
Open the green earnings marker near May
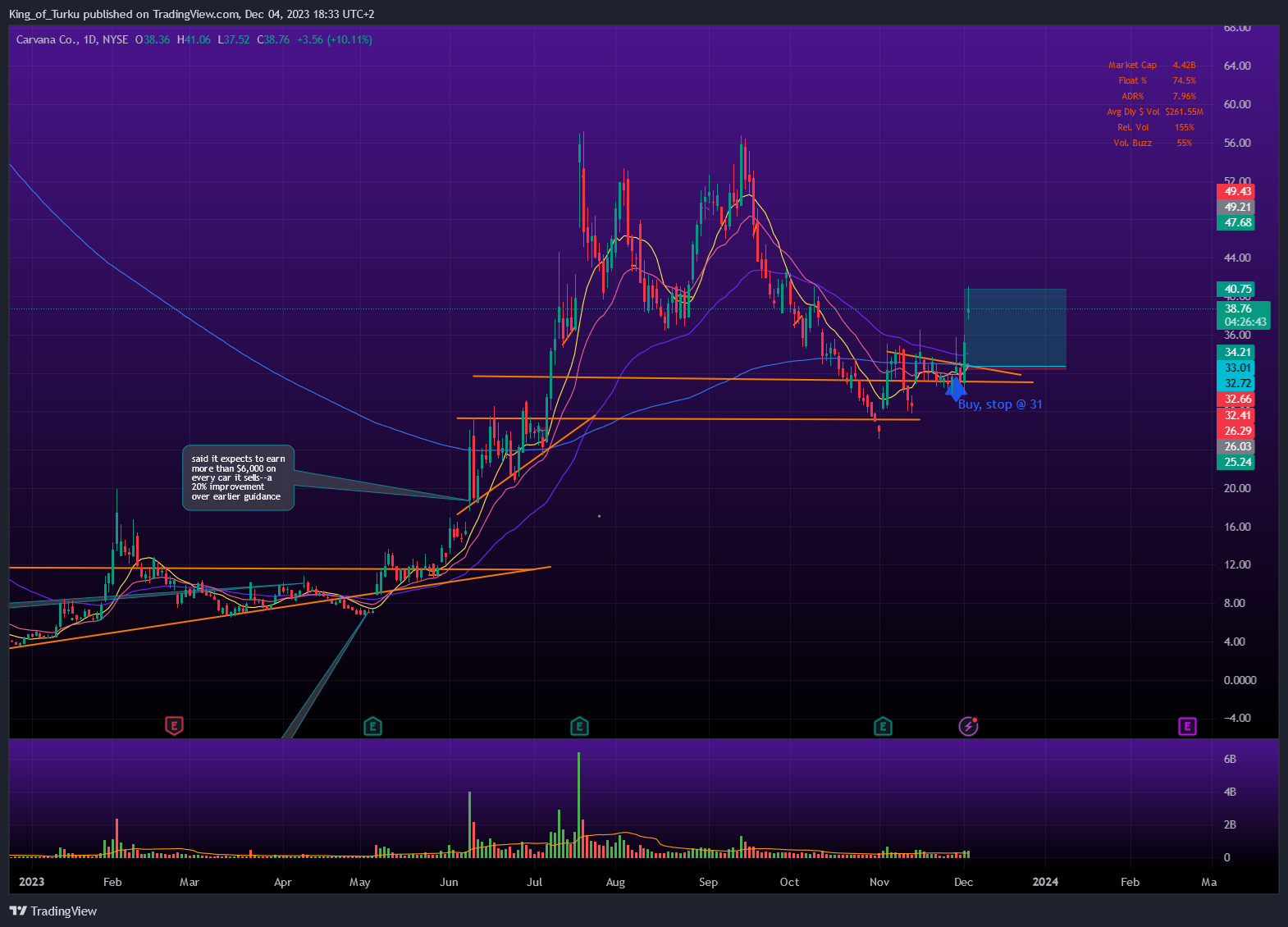point(372,725)
